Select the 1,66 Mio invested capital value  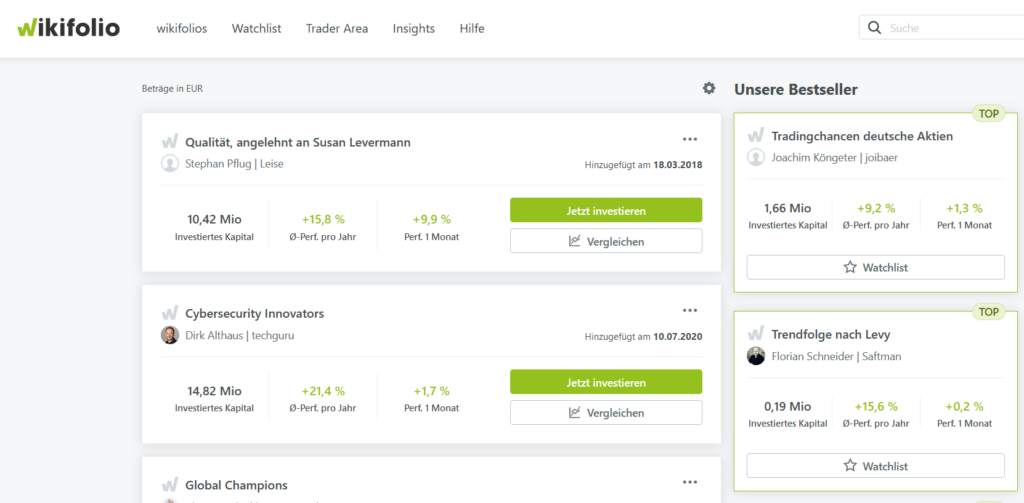pyautogui.click(x=788, y=208)
